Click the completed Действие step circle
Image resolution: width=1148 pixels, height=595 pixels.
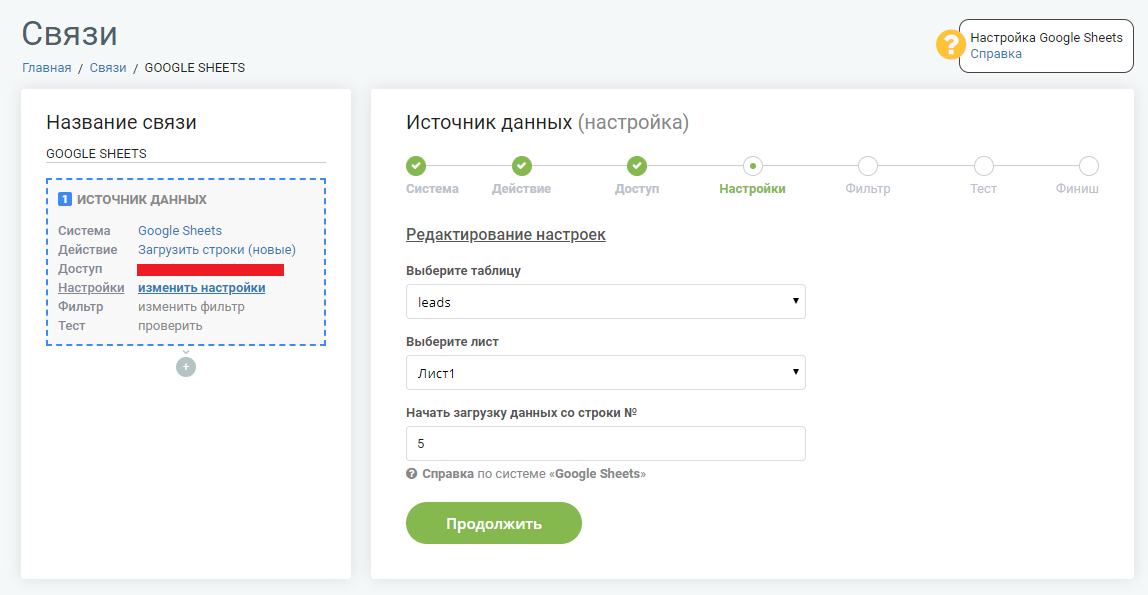[x=522, y=166]
